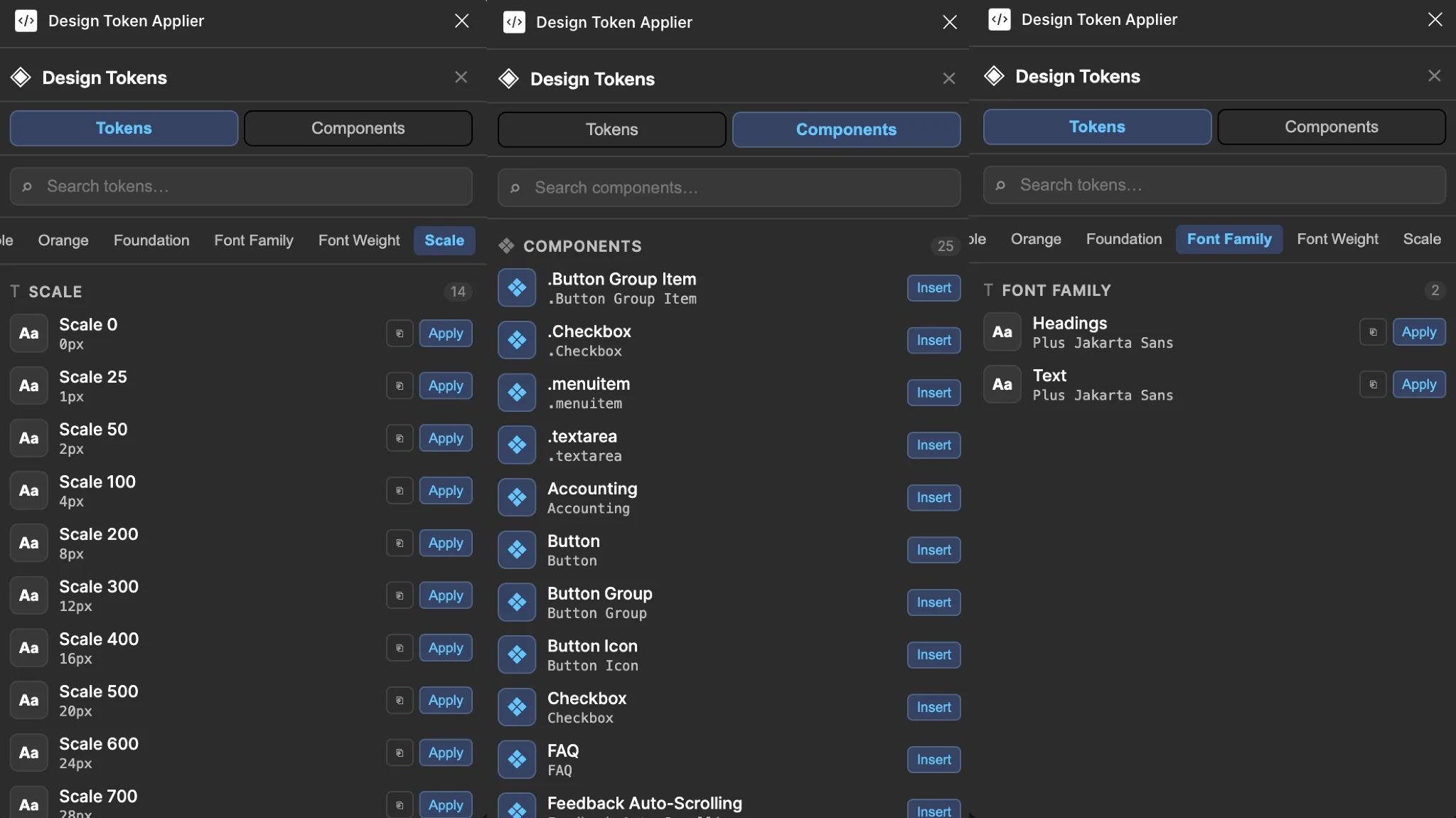Screen dimensions: 1456x818
Task: Click the .Checkbox component icon
Action: tap(517, 341)
